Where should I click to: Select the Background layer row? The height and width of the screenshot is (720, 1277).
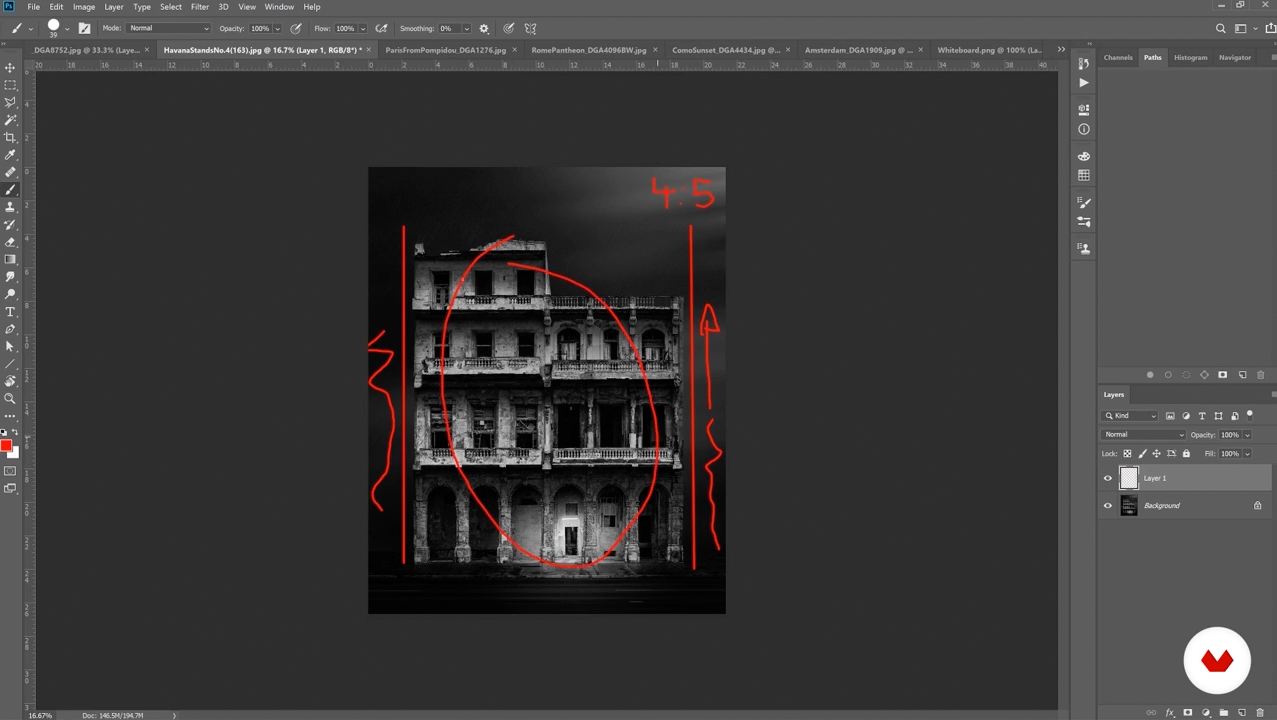coord(1187,506)
